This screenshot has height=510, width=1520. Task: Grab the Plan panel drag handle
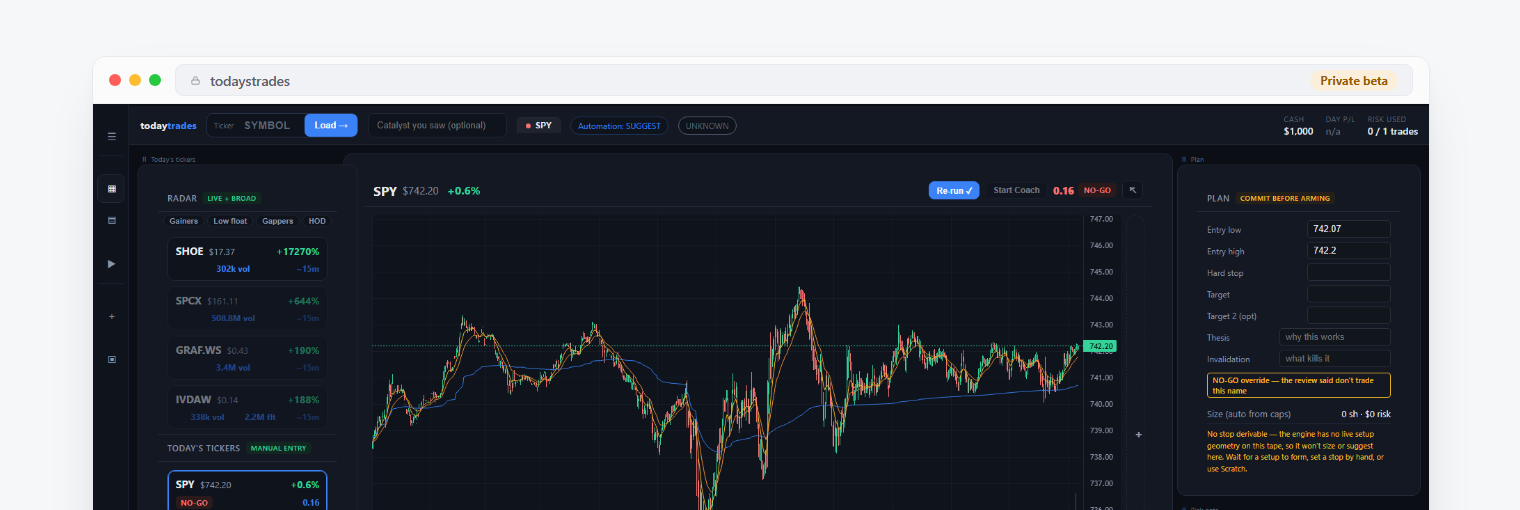point(1185,159)
